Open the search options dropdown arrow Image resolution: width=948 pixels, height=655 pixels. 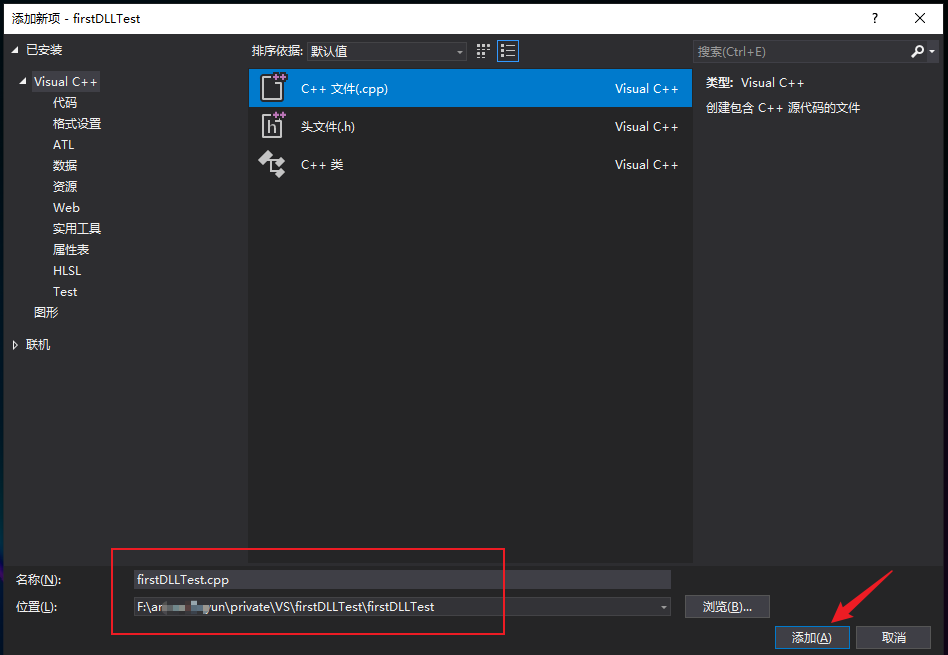(x=932, y=52)
